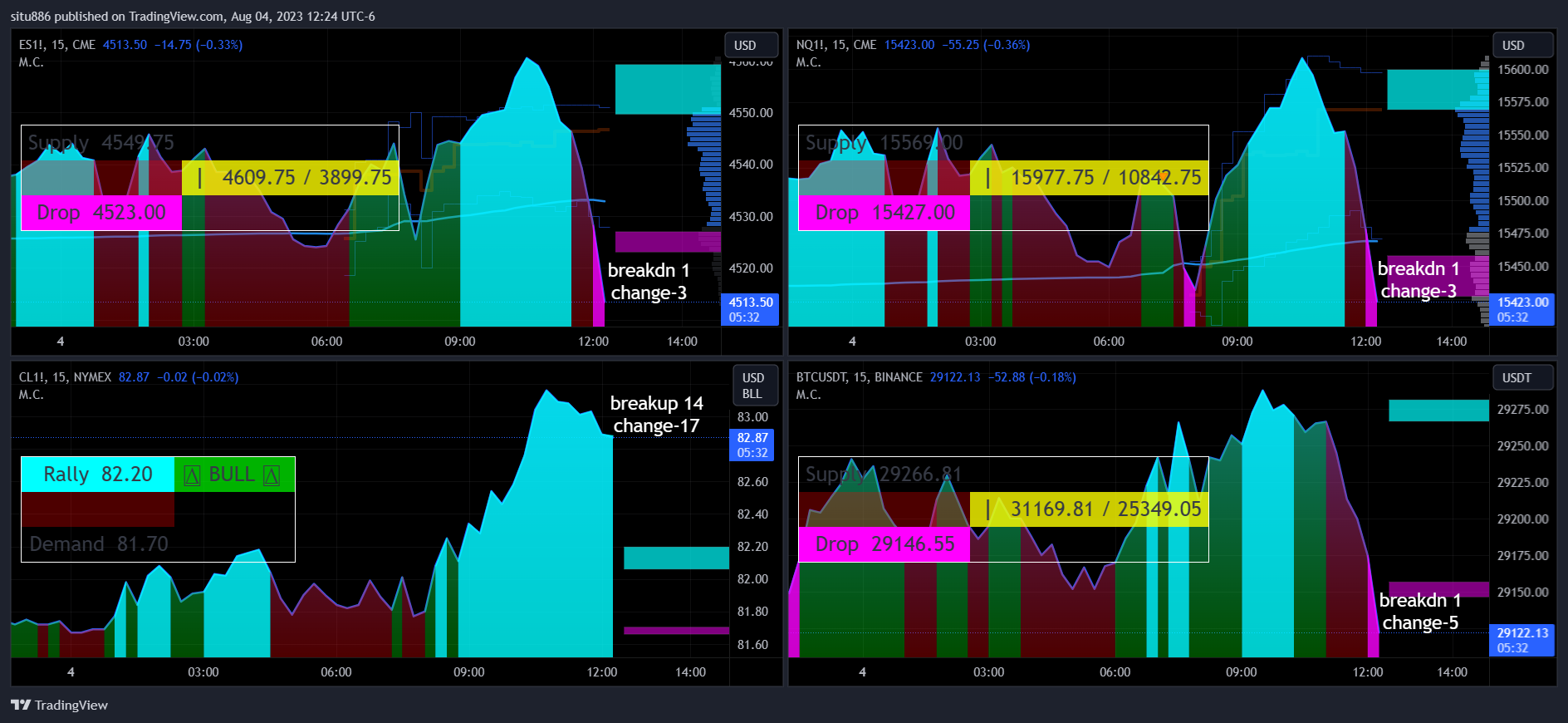Click the 12:00 time label on ES1! chart
Viewport: 1568px width, 723px height.
[x=593, y=342]
